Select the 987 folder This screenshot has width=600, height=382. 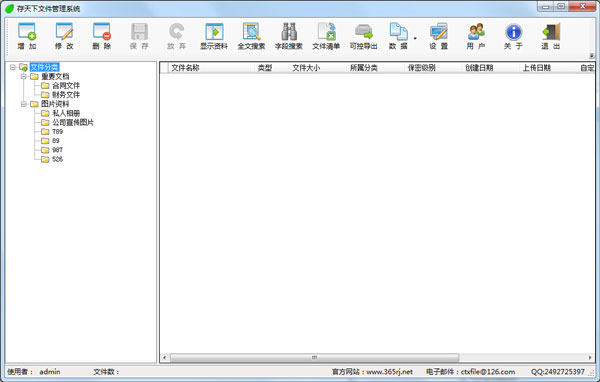[57, 150]
